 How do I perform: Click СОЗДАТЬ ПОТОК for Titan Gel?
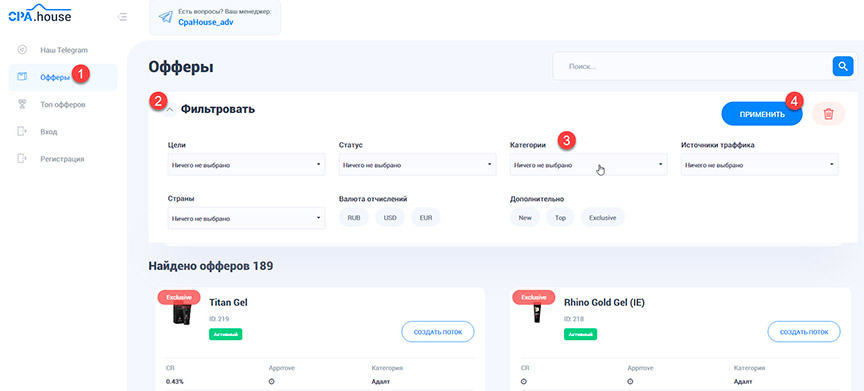coord(438,332)
